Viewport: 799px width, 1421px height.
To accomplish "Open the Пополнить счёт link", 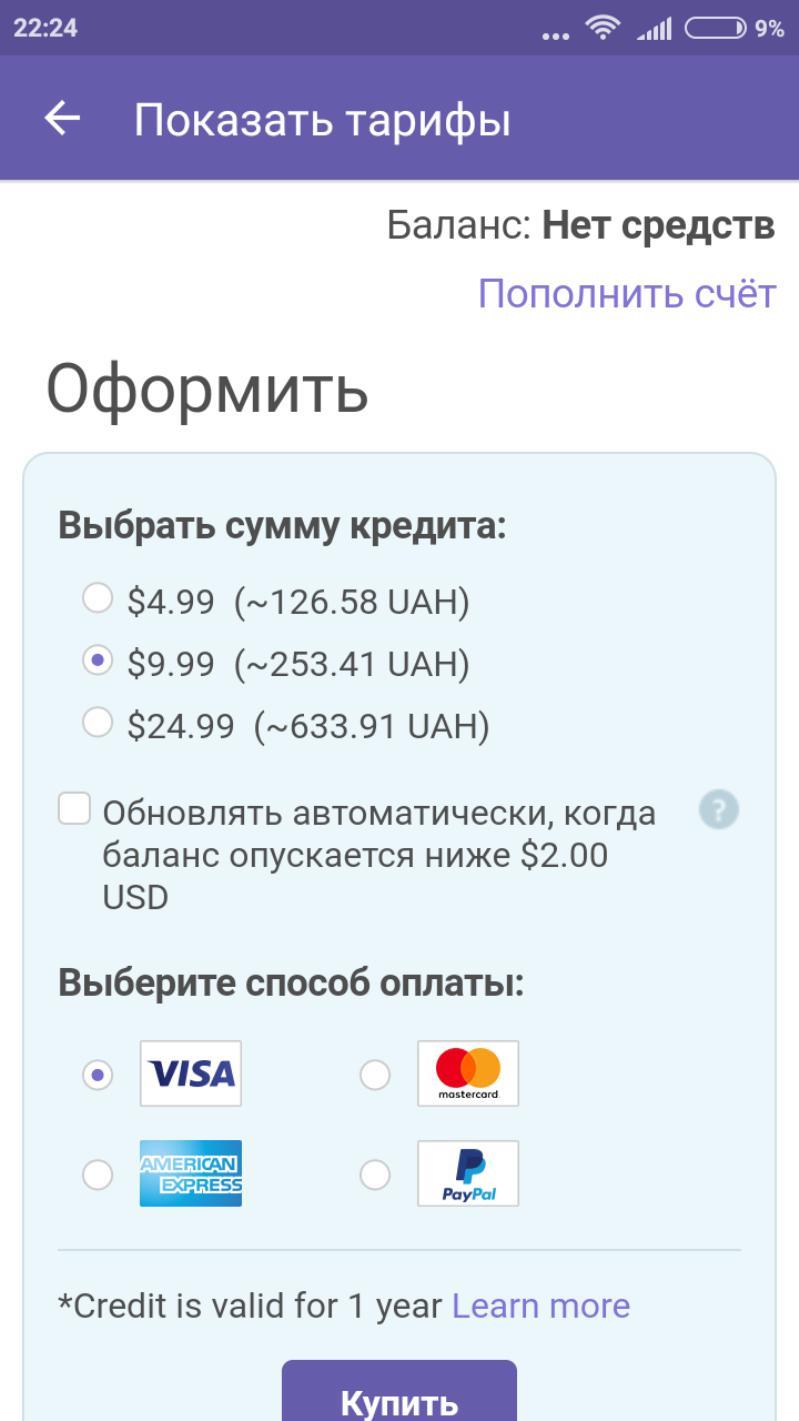I will click(626, 294).
